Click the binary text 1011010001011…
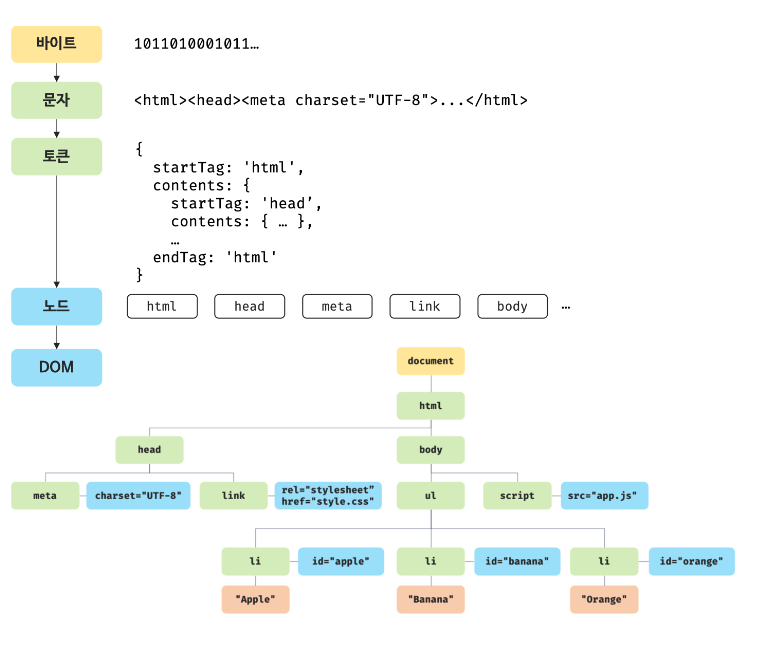This screenshot has width=762, height=647. pyautogui.click(x=196, y=44)
